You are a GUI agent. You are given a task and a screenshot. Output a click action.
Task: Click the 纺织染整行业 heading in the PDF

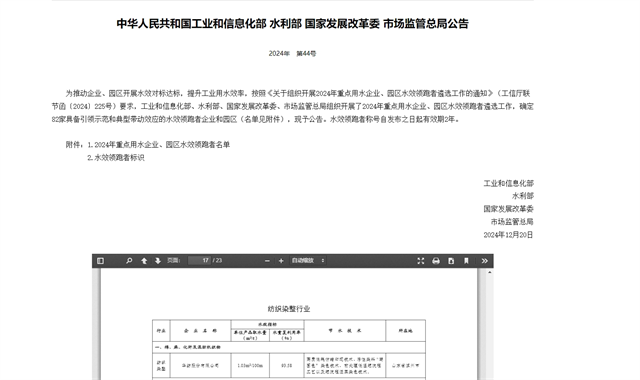[289, 309]
